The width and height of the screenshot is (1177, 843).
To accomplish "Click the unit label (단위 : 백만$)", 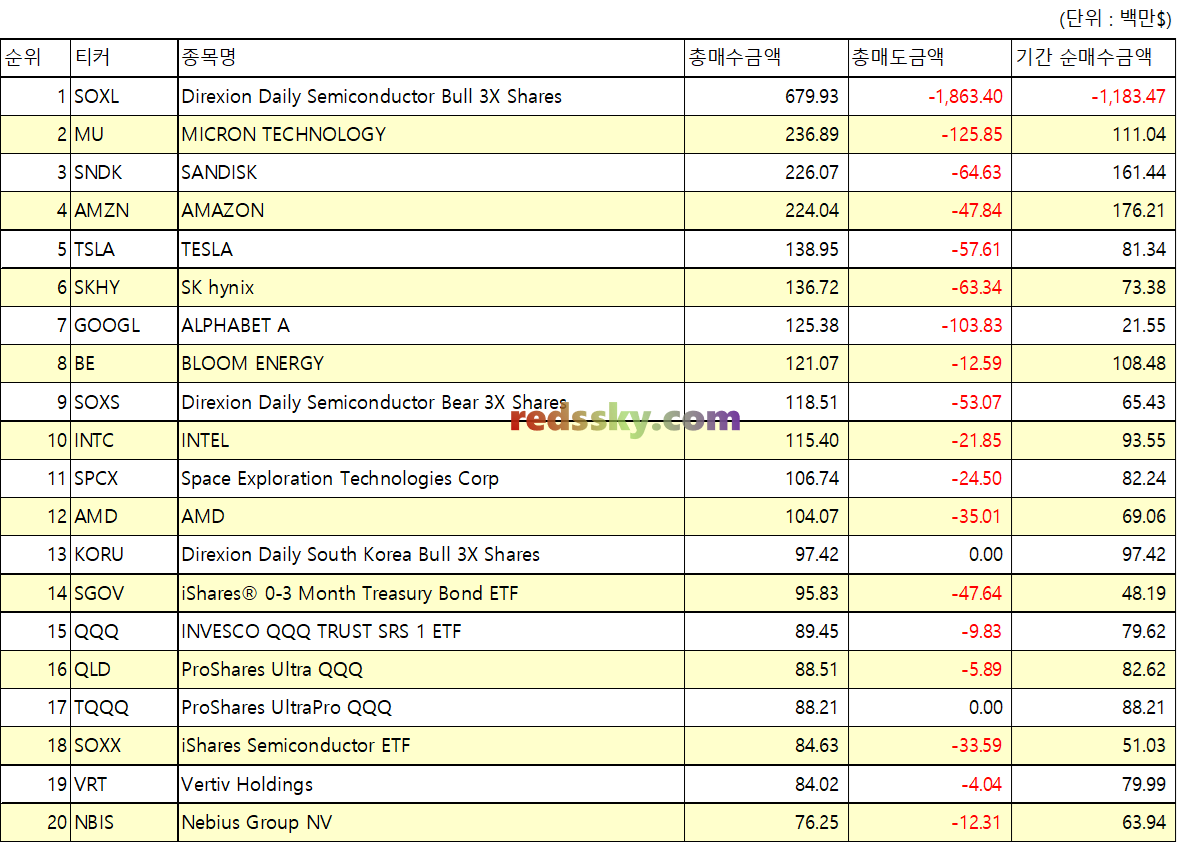I will pos(1115,19).
